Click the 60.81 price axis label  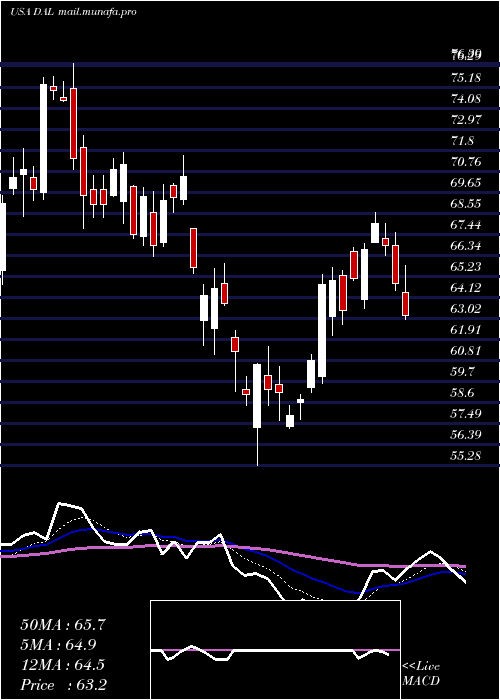(x=466, y=350)
